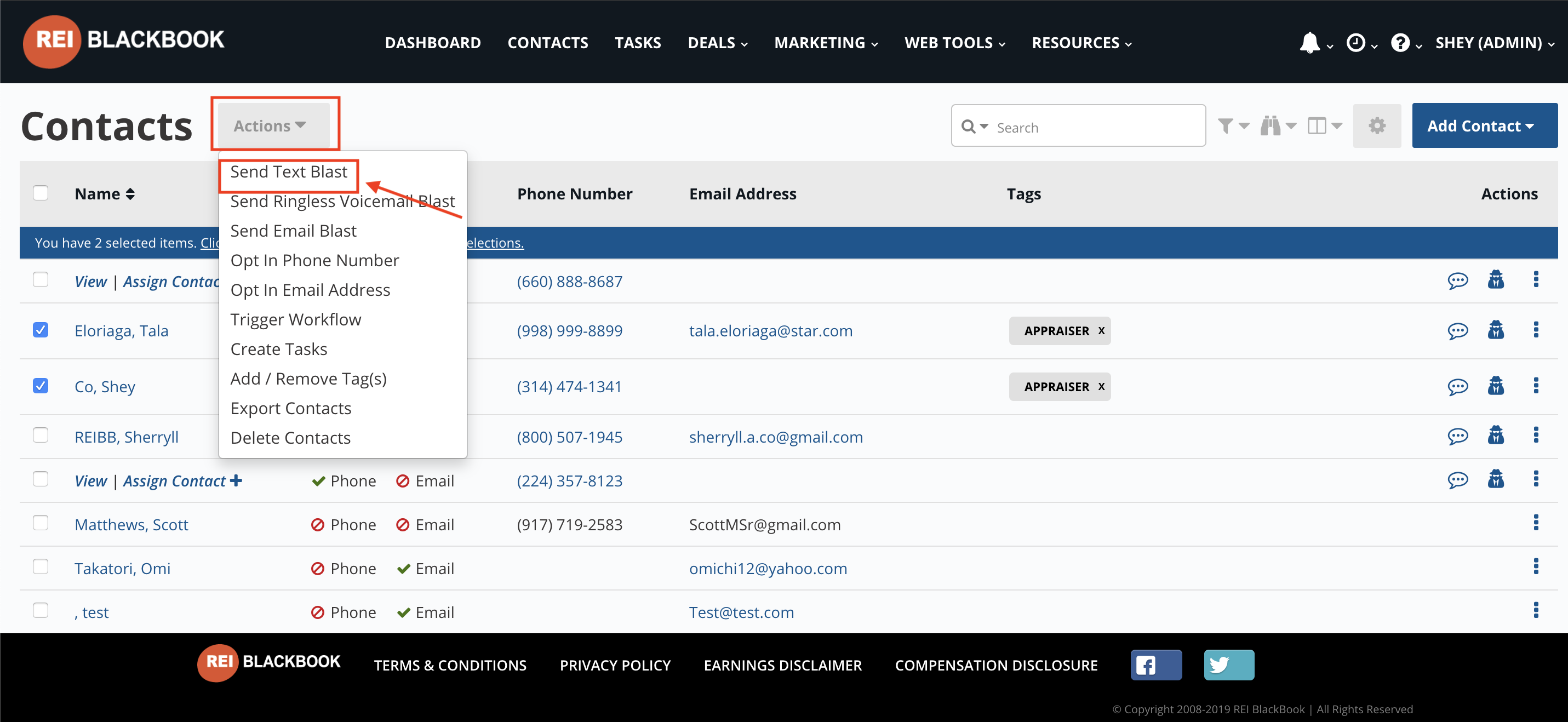This screenshot has height=722, width=1568.
Task: Open the clock history icon
Action: 1355,43
